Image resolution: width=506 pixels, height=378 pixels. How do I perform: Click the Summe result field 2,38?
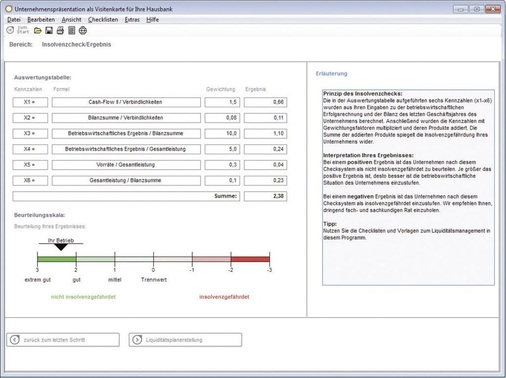tap(265, 196)
